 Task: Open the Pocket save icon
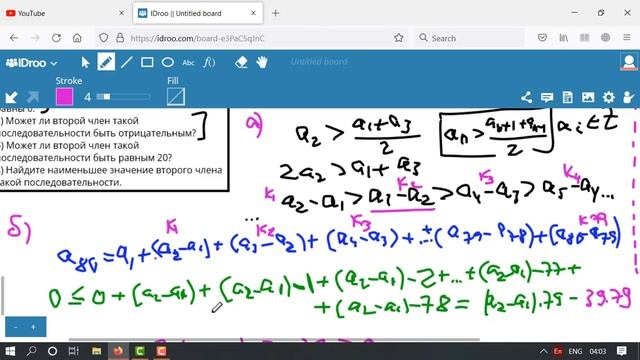[542, 38]
